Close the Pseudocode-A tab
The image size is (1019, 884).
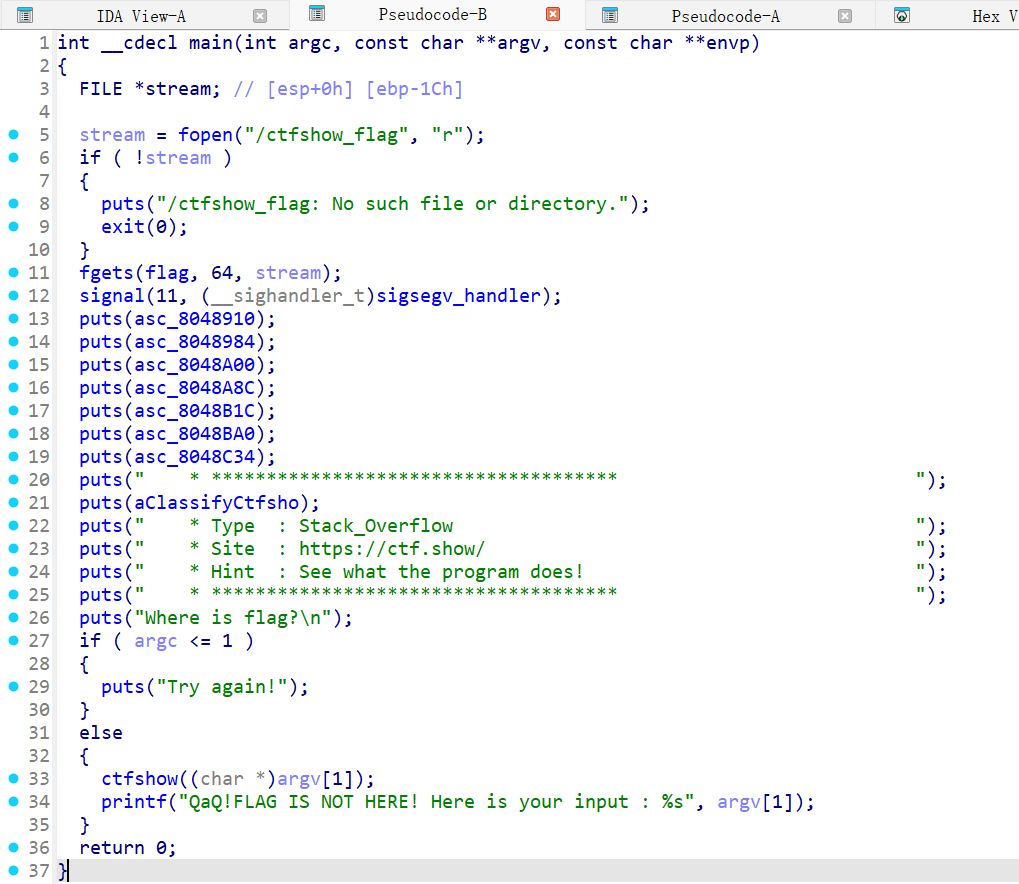[x=845, y=16]
